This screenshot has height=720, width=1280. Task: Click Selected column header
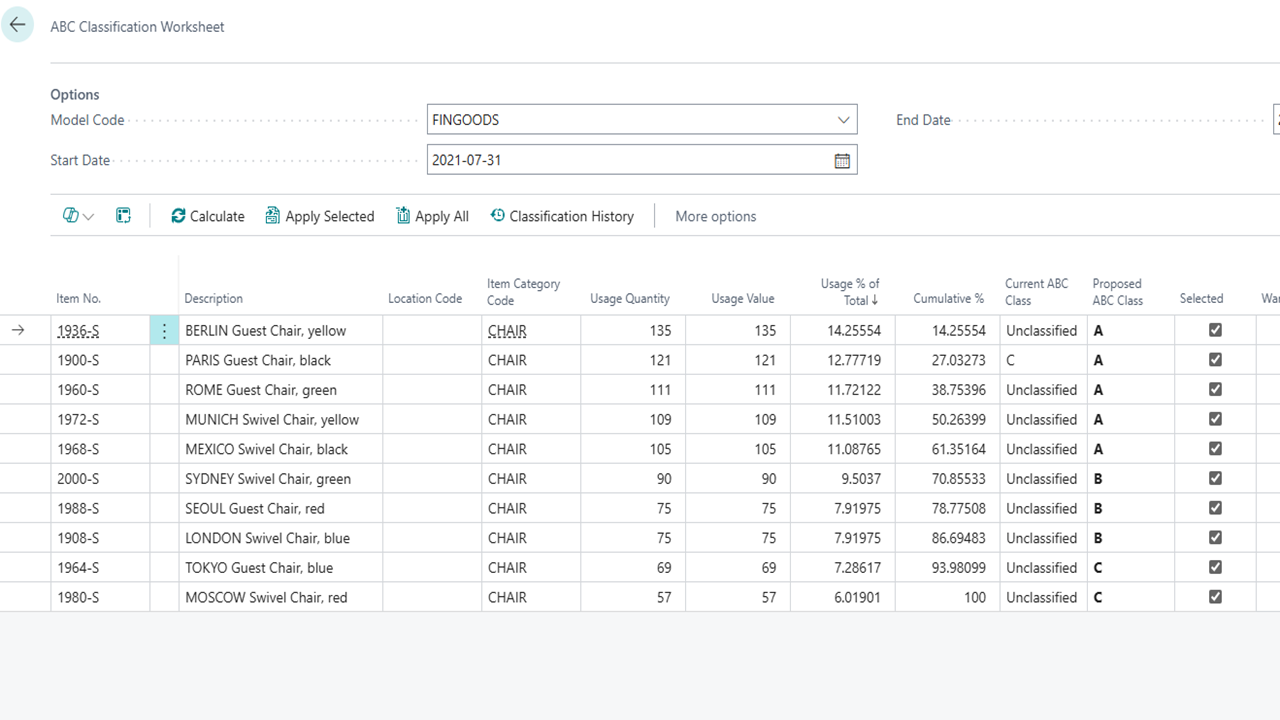coord(1201,299)
